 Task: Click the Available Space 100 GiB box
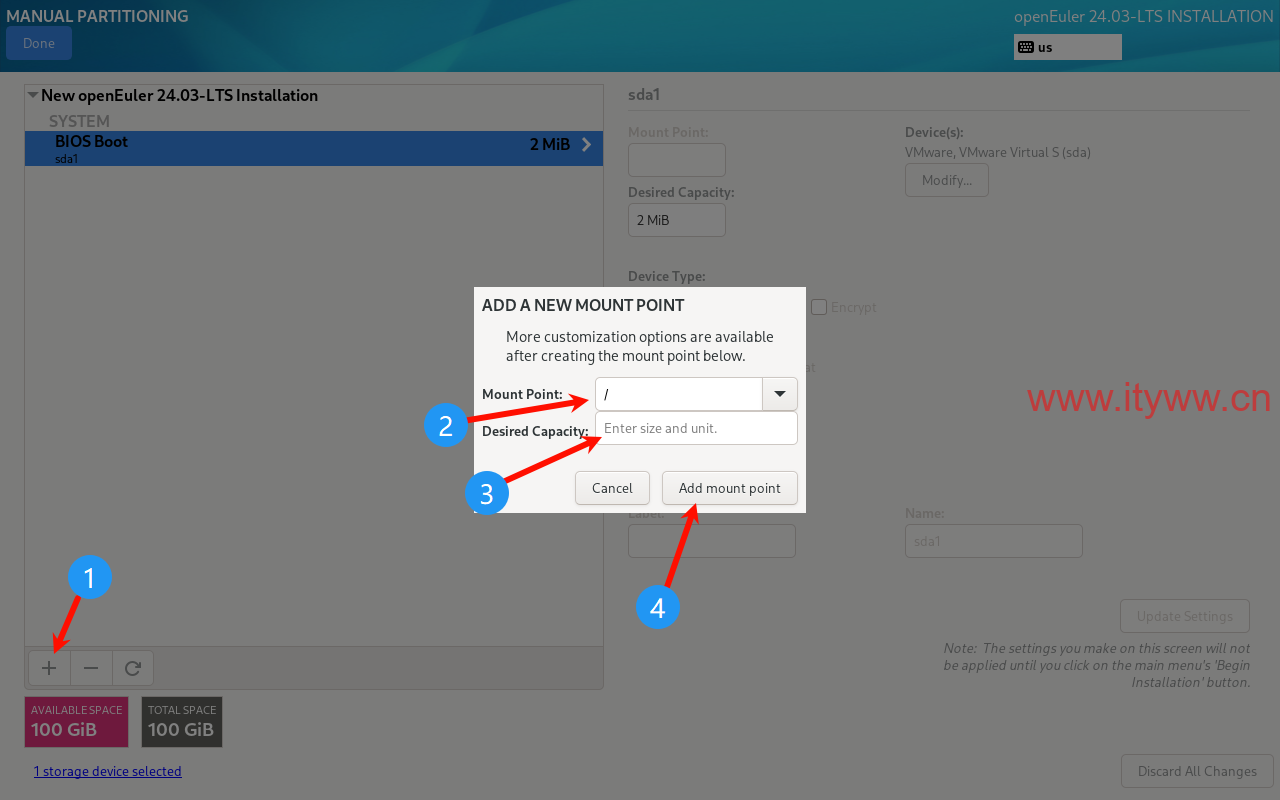tap(77, 722)
